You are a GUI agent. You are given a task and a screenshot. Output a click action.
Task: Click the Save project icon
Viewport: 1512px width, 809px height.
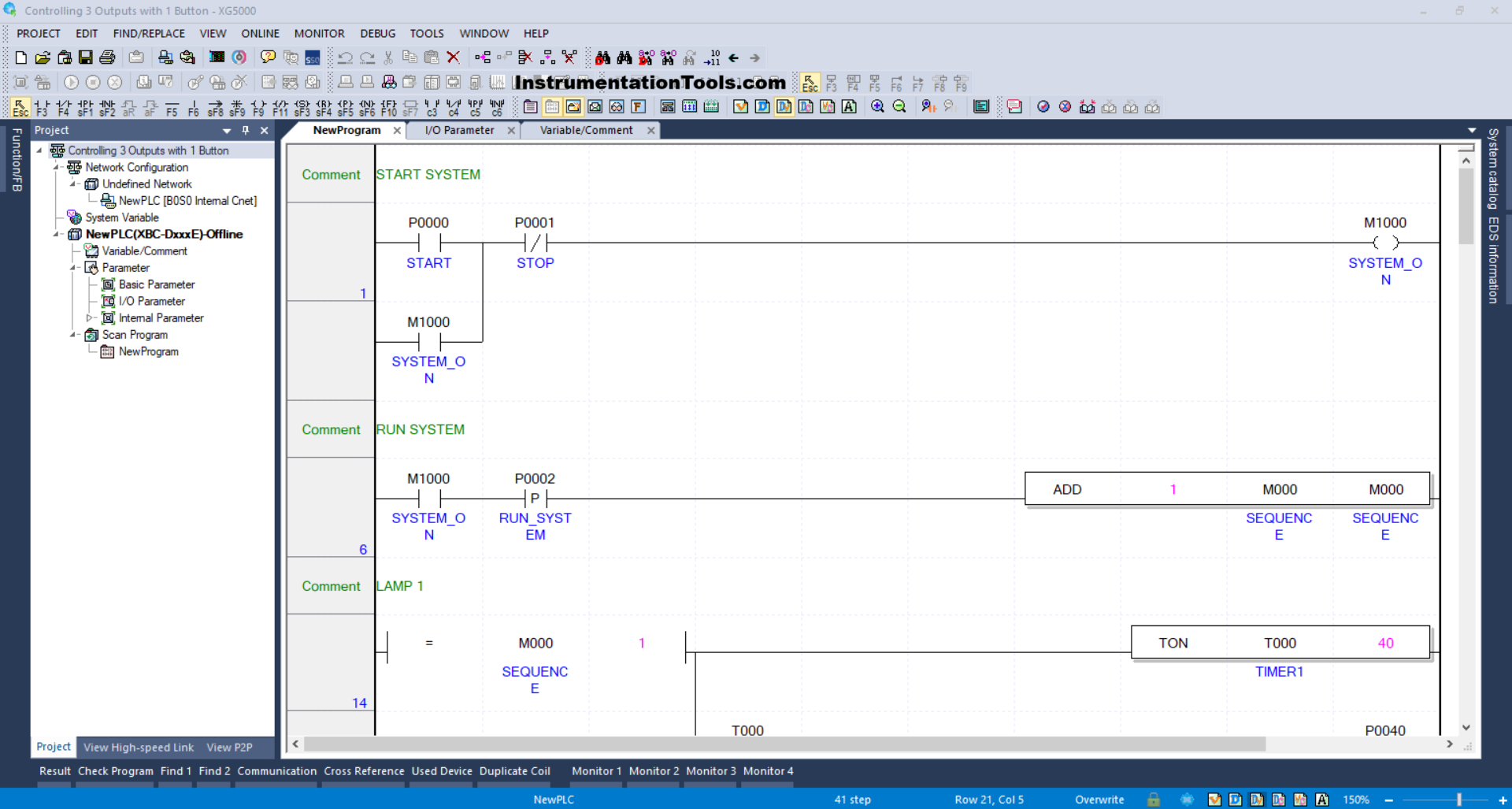(x=86, y=58)
